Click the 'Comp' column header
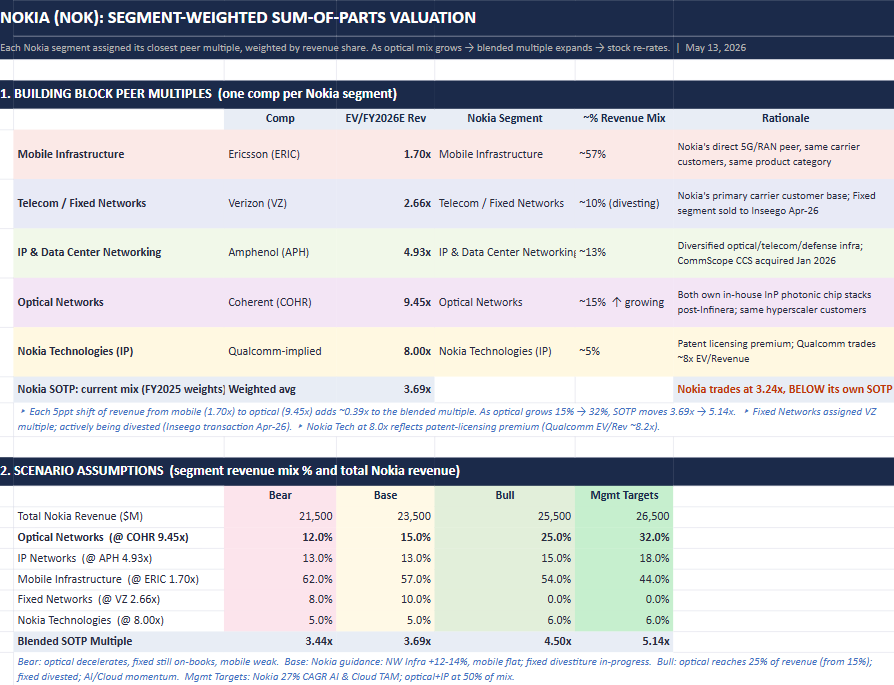This screenshot has height=685, width=894. tap(280, 118)
